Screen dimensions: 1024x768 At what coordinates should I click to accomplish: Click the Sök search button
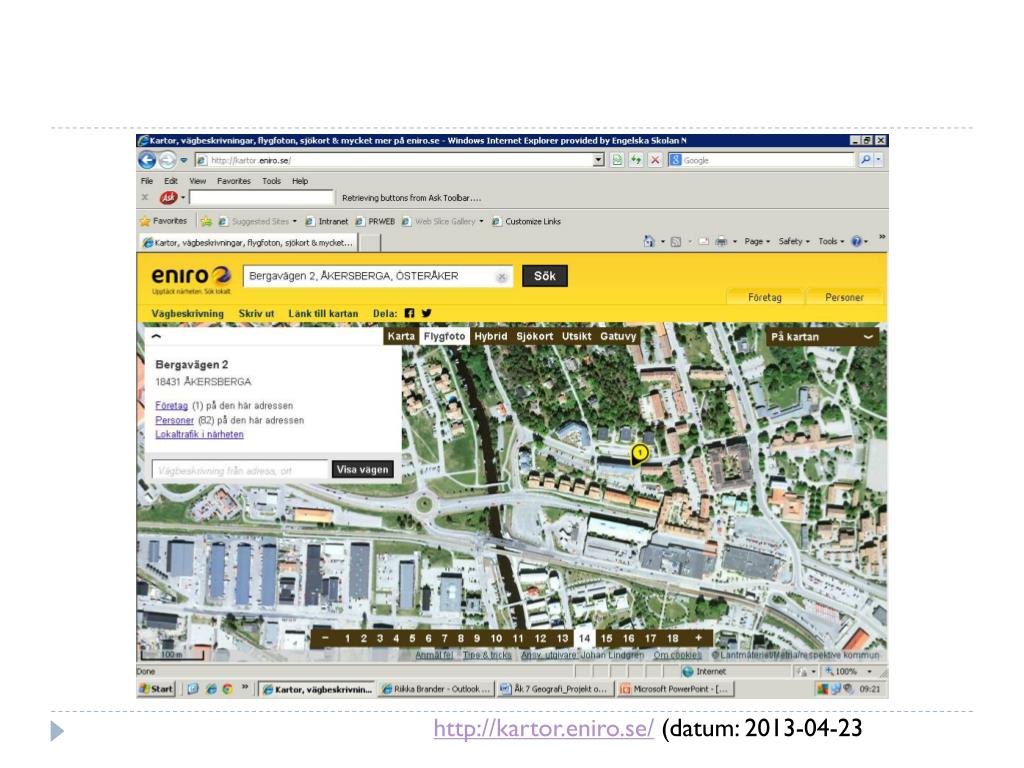pyautogui.click(x=545, y=276)
